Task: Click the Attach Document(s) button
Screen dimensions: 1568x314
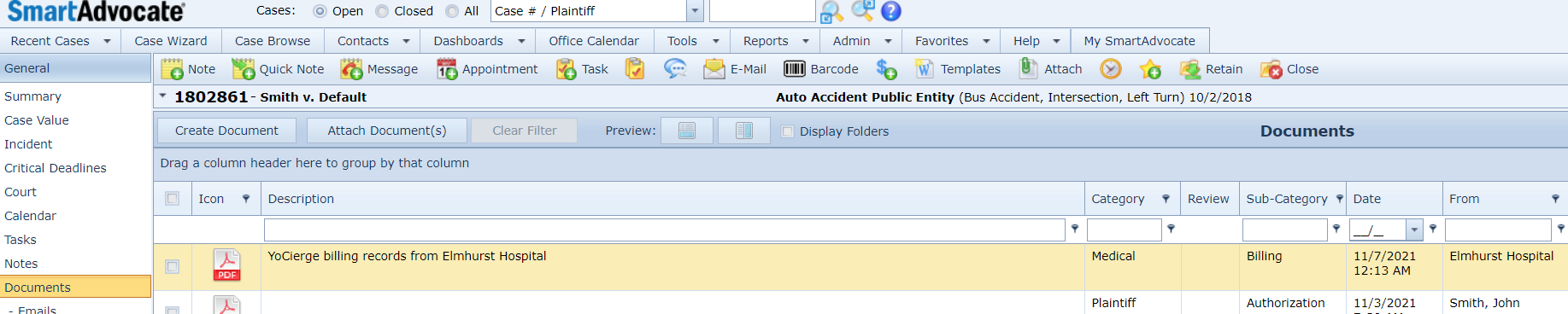Action: pyautogui.click(x=387, y=131)
